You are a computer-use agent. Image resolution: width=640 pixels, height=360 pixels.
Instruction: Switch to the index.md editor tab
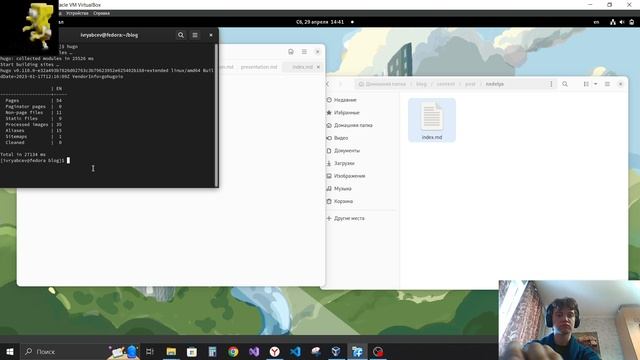click(302, 67)
